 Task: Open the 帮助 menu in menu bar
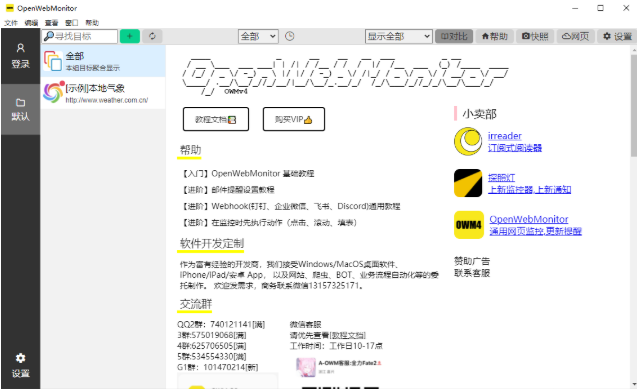tap(92, 23)
